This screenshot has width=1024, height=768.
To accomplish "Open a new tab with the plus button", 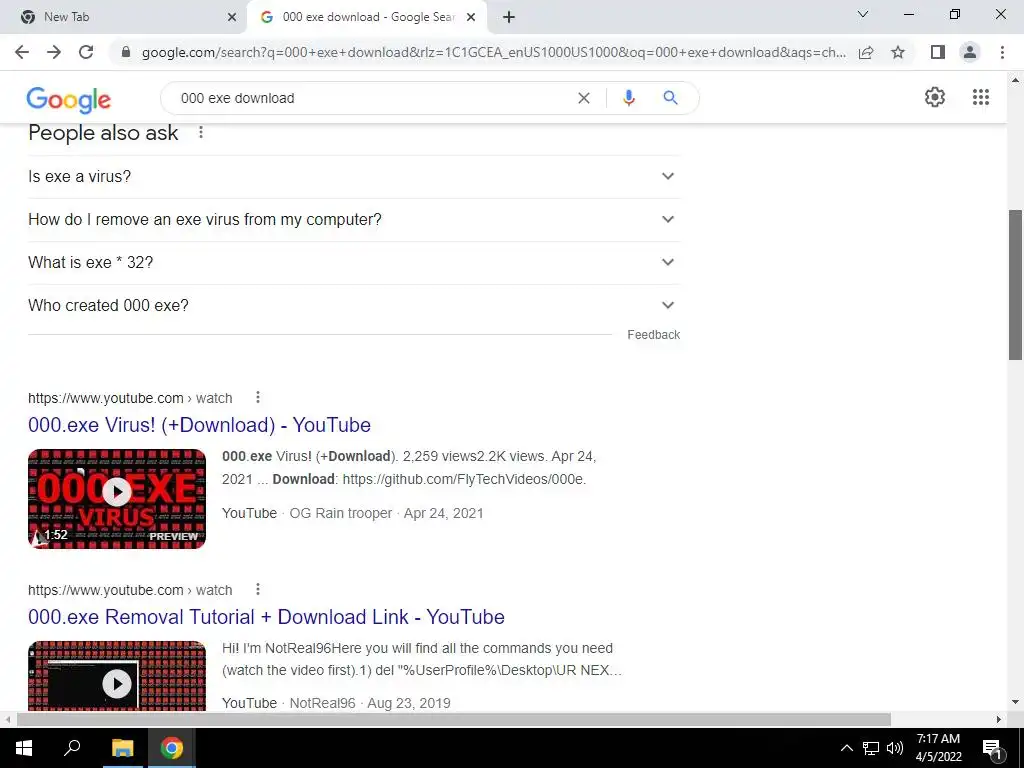I will point(509,18).
